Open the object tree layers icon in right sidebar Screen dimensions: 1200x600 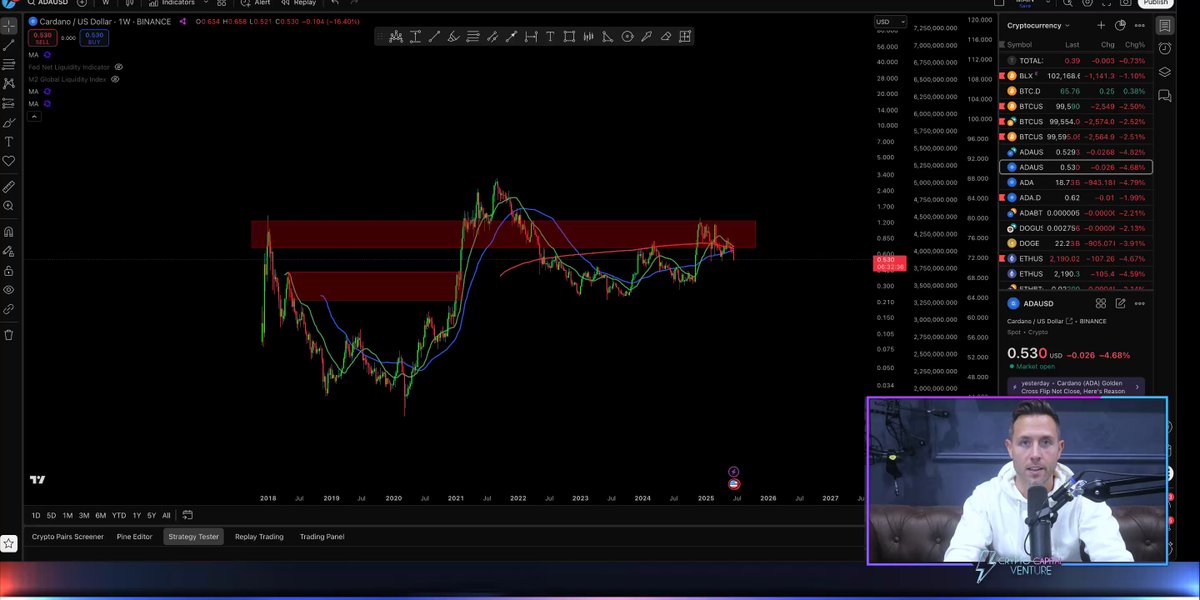point(1165,72)
